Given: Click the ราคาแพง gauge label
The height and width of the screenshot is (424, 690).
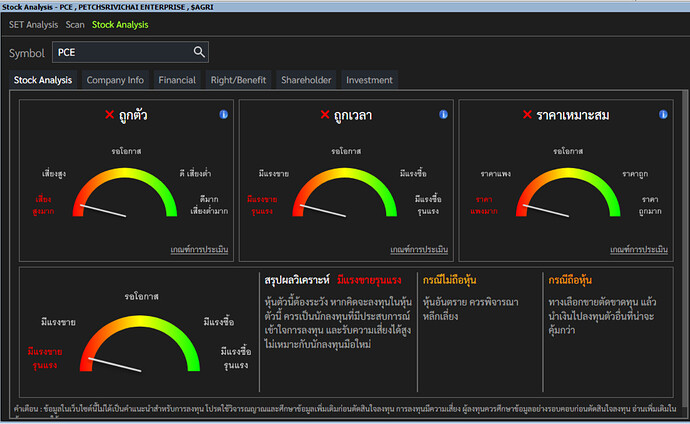Looking at the screenshot, I should 495,174.
